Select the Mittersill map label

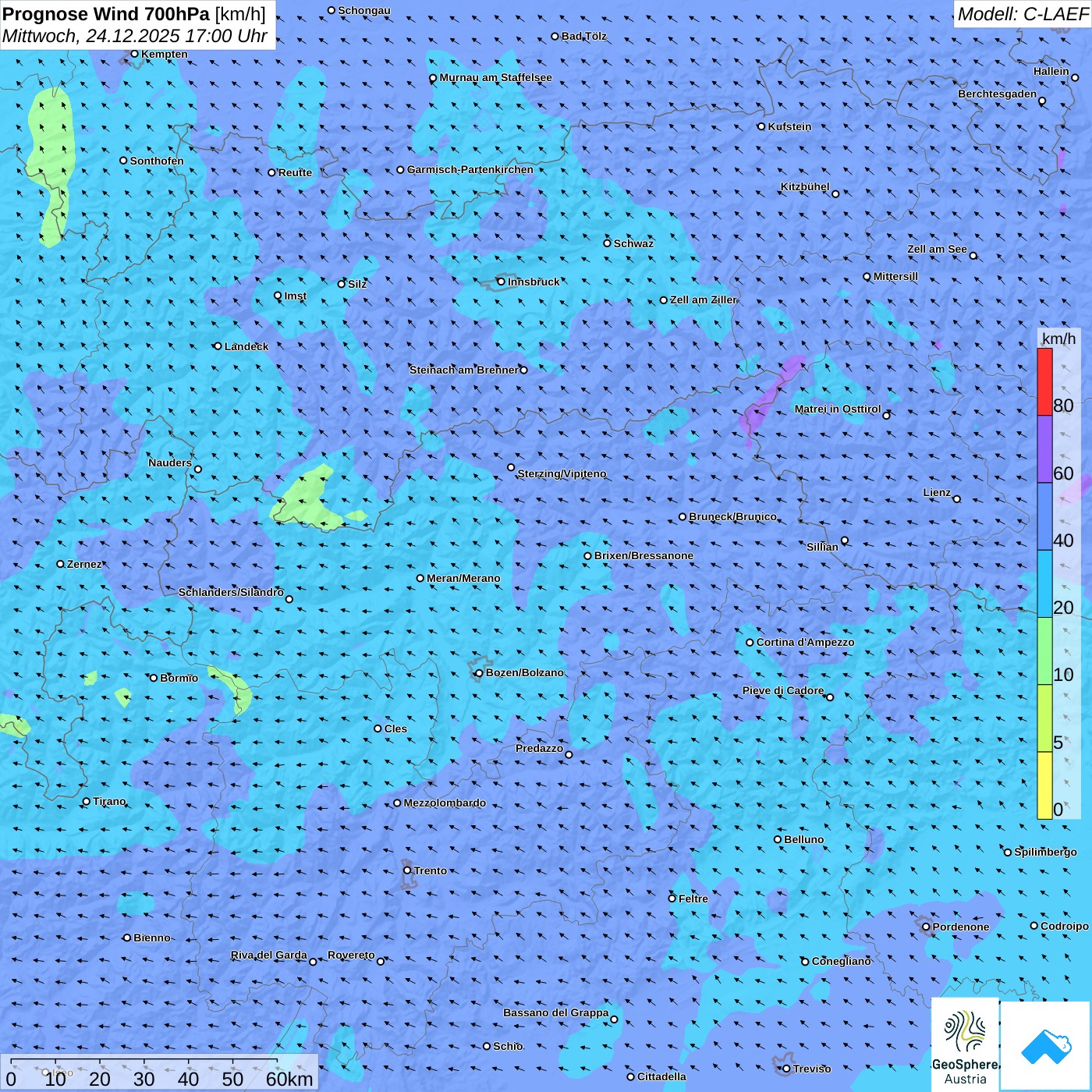(895, 276)
